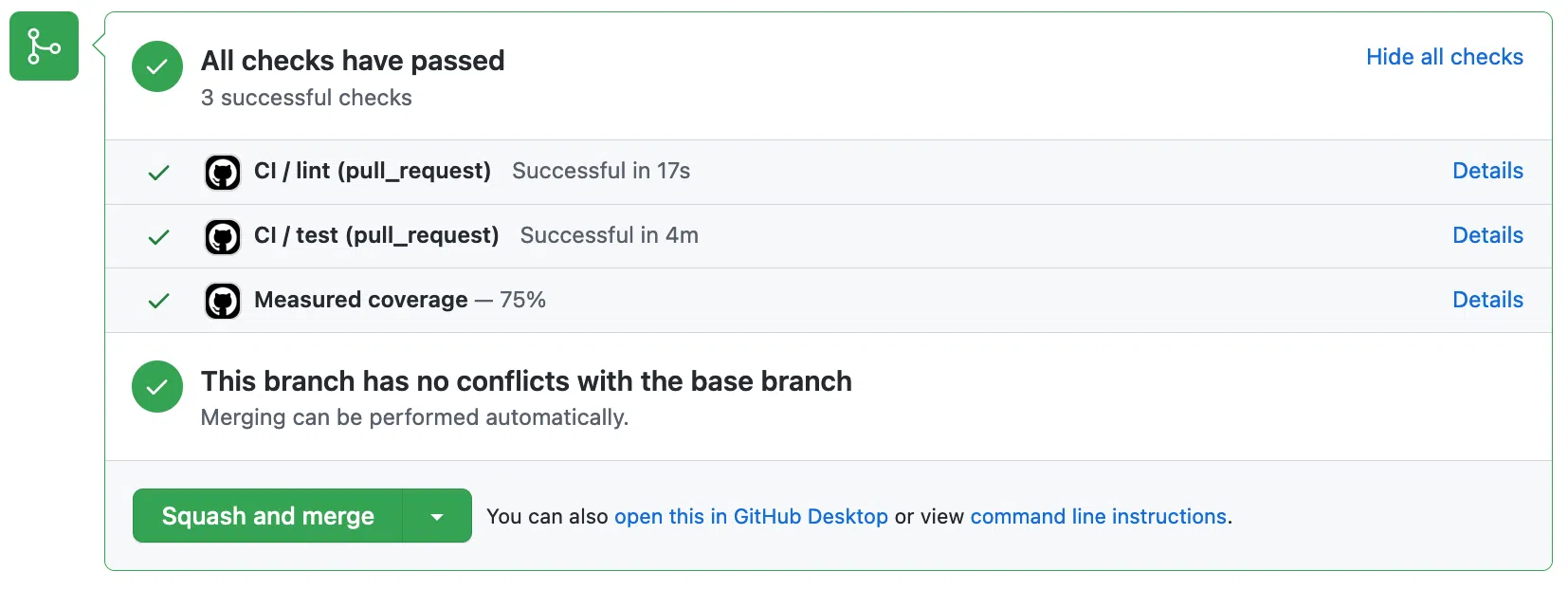This screenshot has height=590, width=1568.
Task: Click the CI / test (pull_request) check name
Action: (x=376, y=235)
